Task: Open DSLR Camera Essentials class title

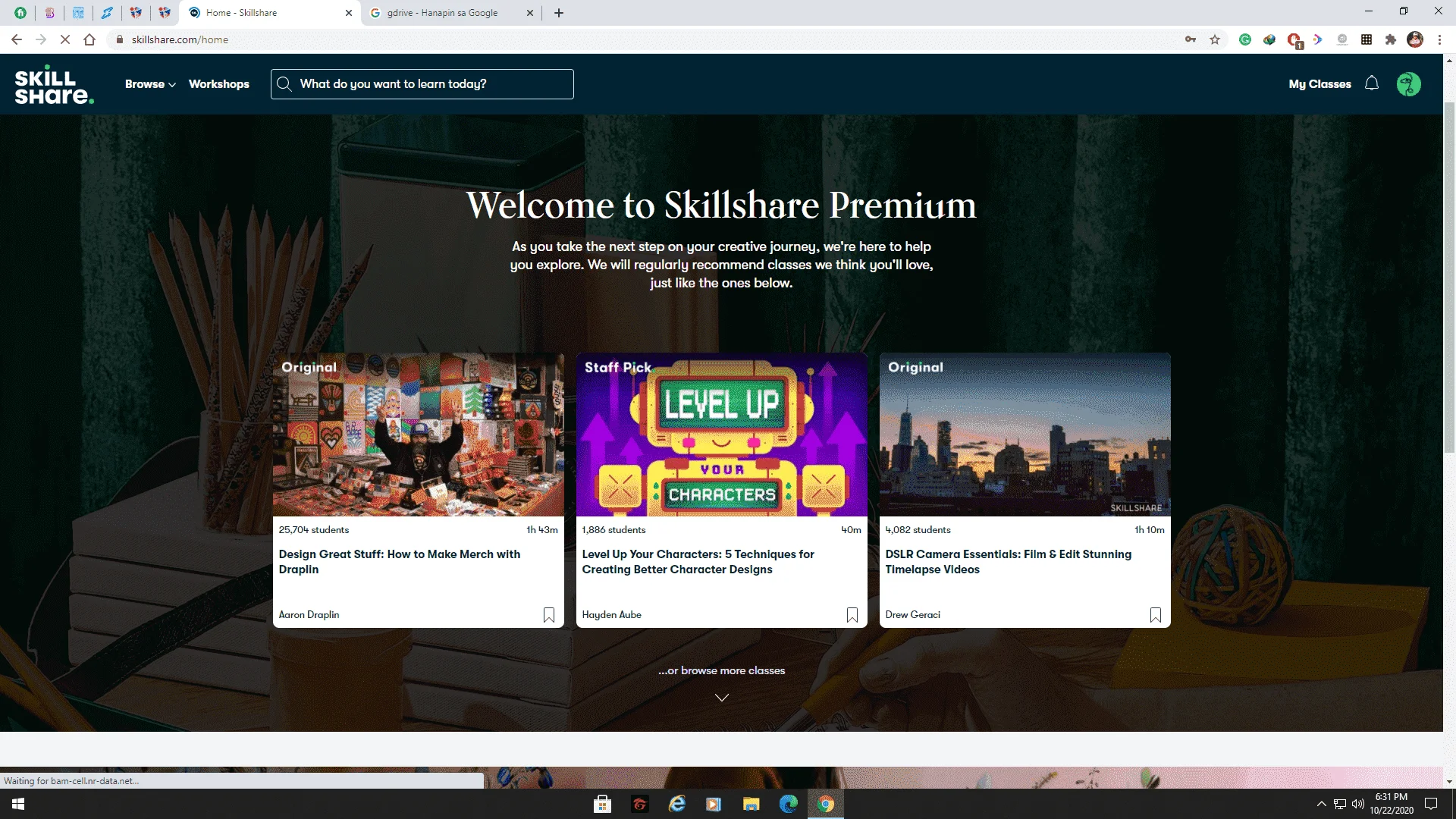Action: point(1008,562)
